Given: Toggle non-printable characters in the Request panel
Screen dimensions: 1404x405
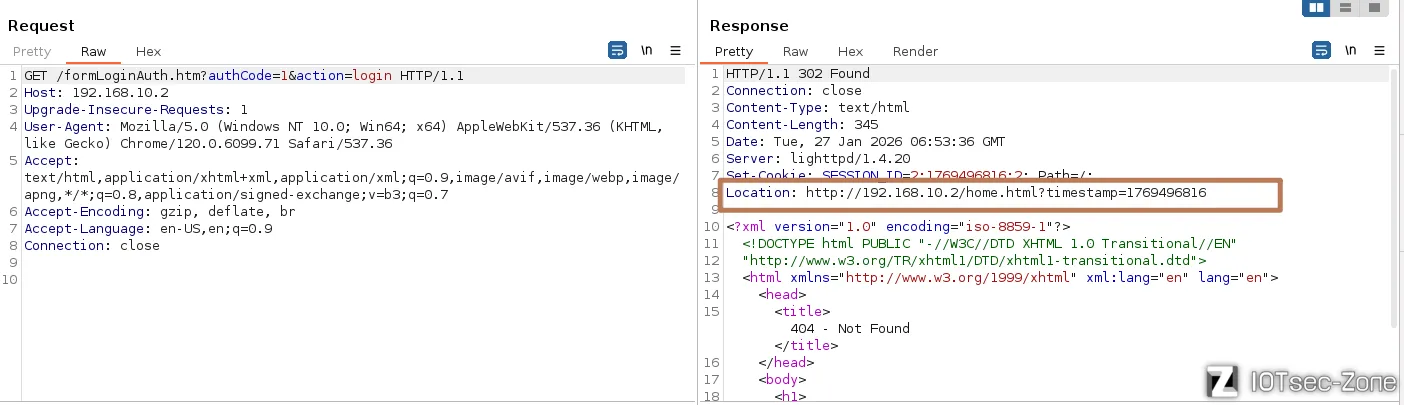Looking at the screenshot, I should point(647,50).
